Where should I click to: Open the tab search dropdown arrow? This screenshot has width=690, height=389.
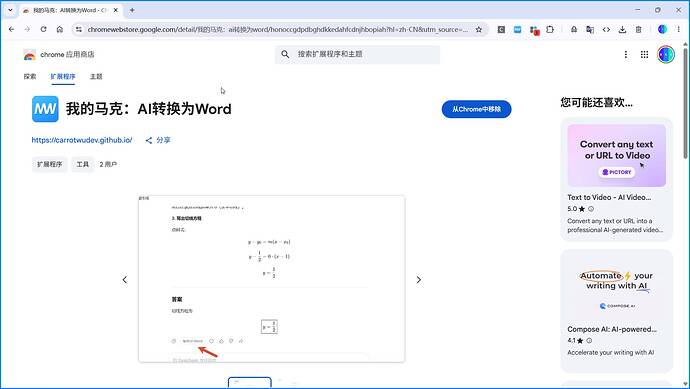click(x=11, y=10)
